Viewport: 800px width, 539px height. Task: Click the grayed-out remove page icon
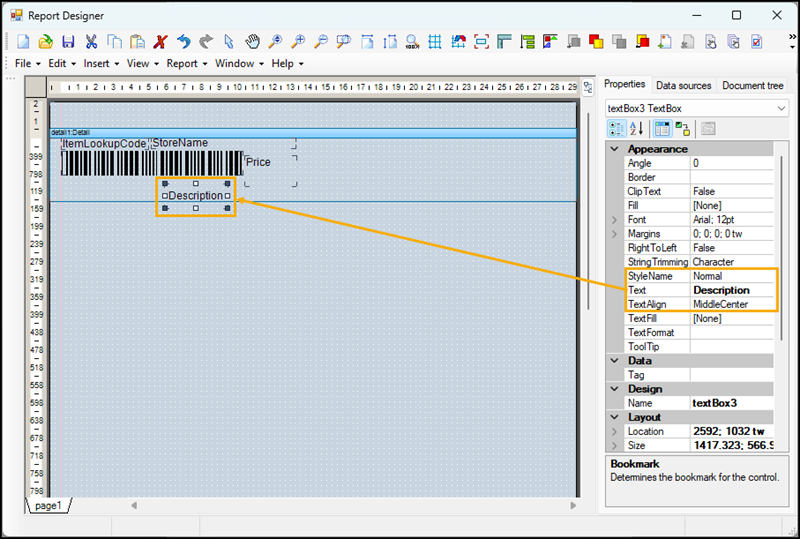(688, 41)
